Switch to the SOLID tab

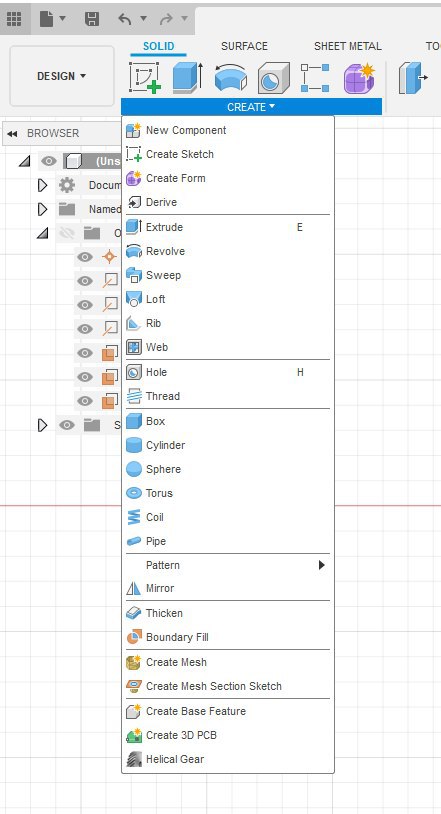point(158,46)
